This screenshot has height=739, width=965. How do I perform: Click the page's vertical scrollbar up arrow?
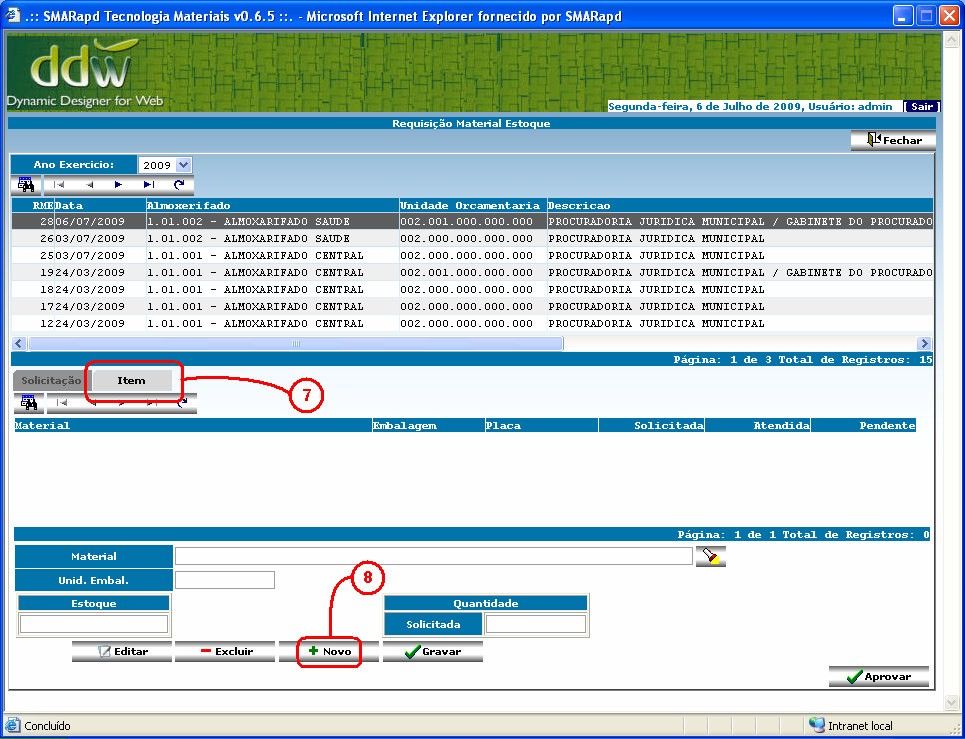pyautogui.click(x=950, y=41)
